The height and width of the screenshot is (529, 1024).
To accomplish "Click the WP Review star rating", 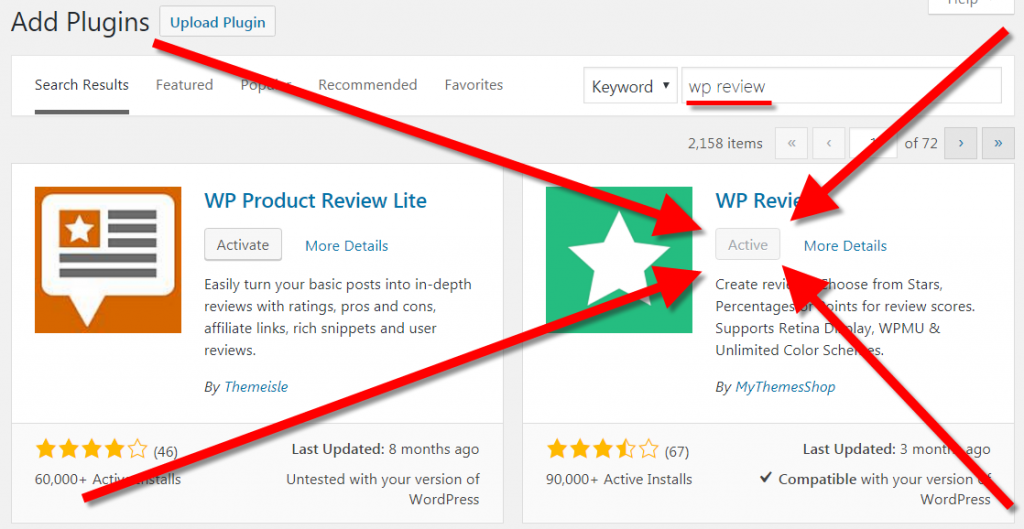I will point(602,449).
